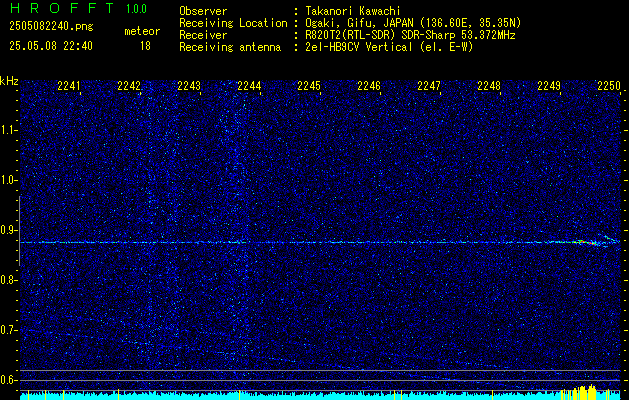Click the 0.9 kHz axis label
629x400 pixels.
[x=8, y=230]
